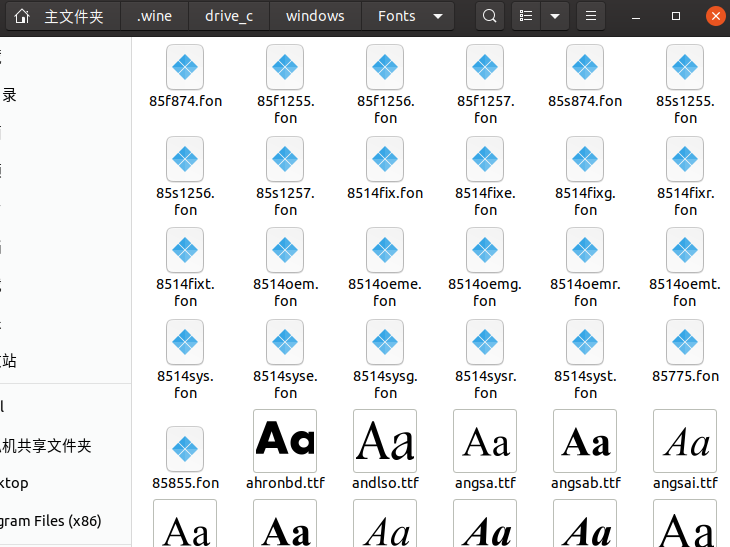Navigate to drive_c in the path bar
The width and height of the screenshot is (730, 547).
(229, 16)
